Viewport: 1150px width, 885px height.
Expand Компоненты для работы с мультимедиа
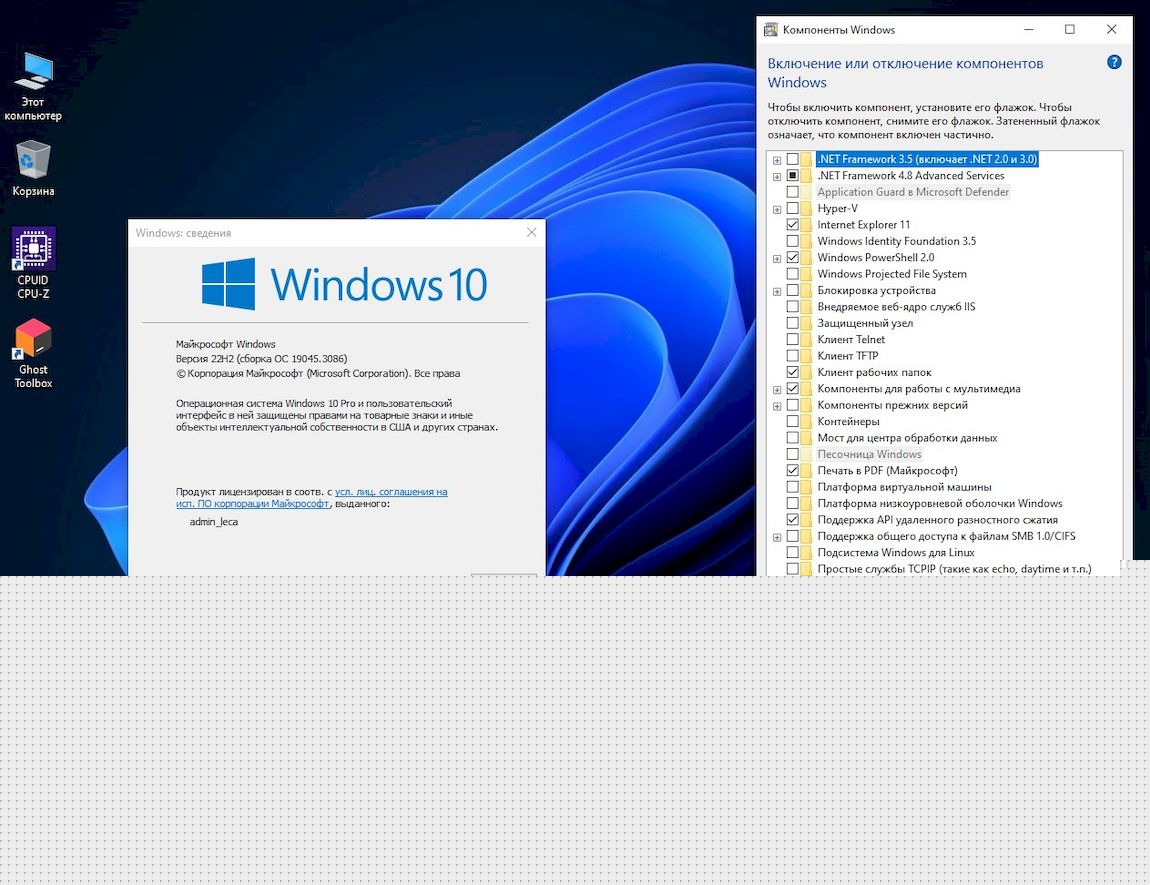[777, 389]
